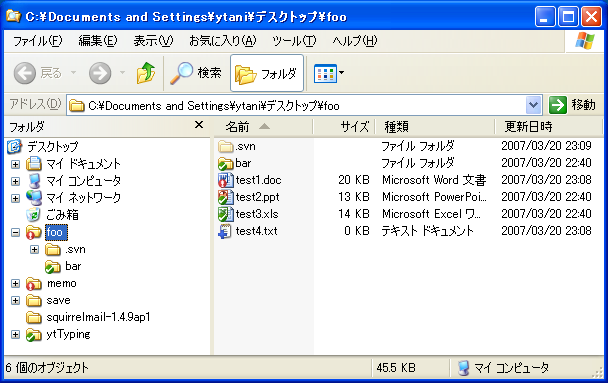This screenshot has height=383, width=608.
Task: Click the Microsoft Word 文書 type cell
Action: click(434, 180)
